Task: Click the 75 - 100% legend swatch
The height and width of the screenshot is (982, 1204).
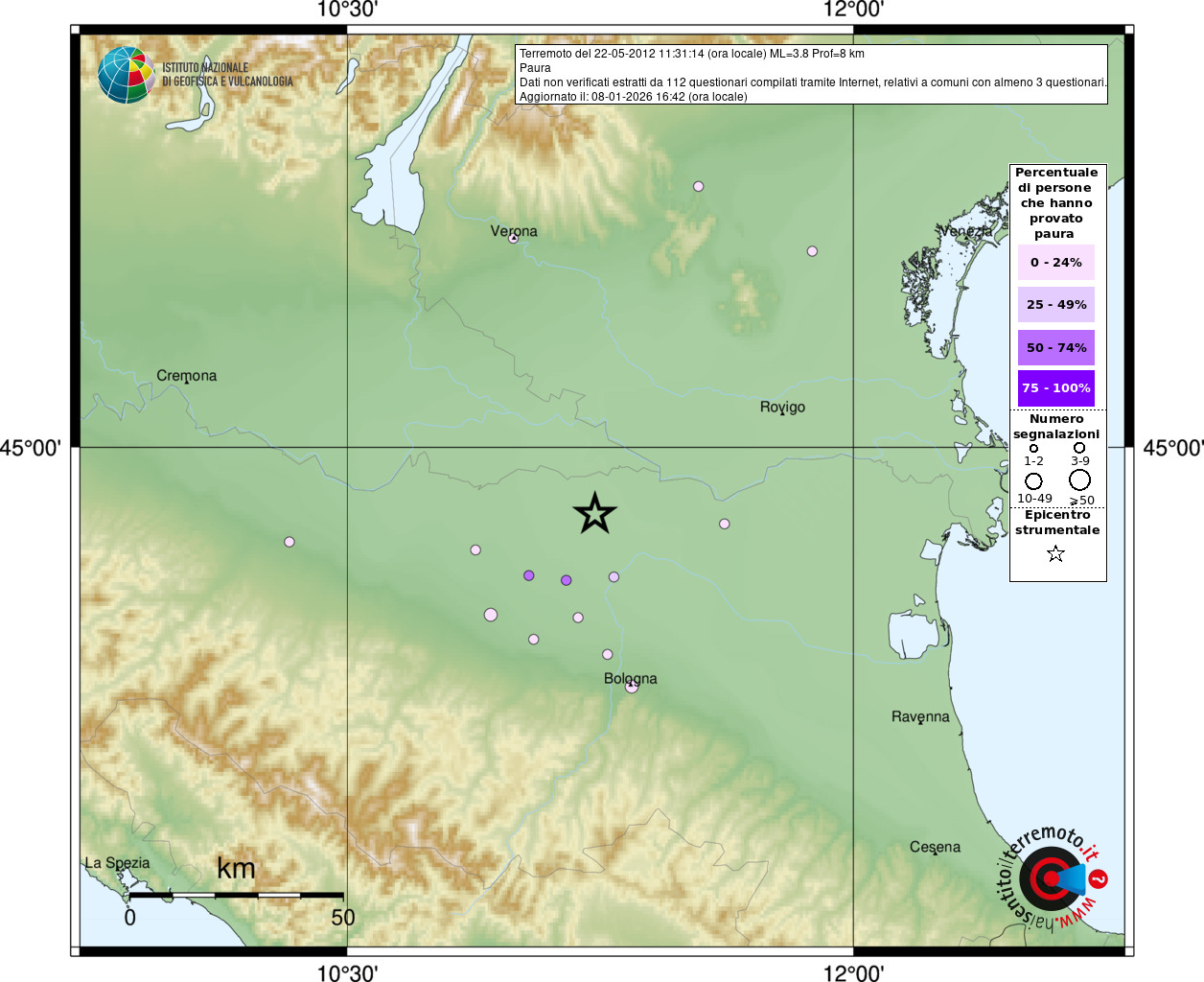Action: [x=1055, y=388]
